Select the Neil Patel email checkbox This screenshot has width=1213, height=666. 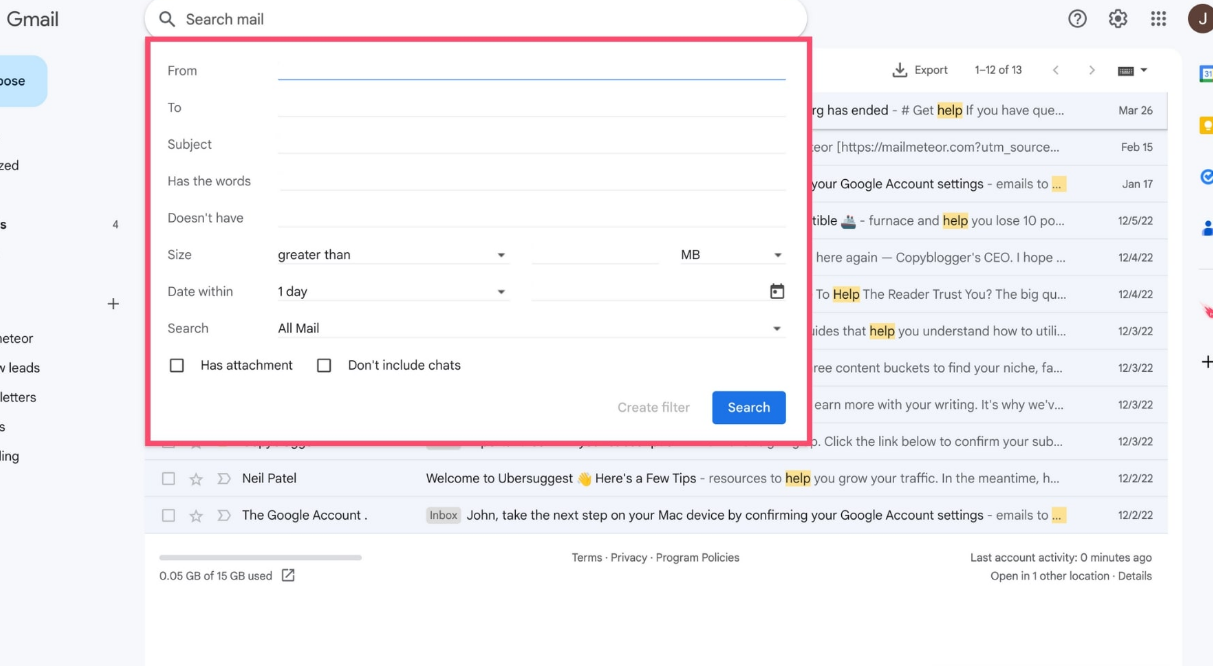(x=168, y=479)
